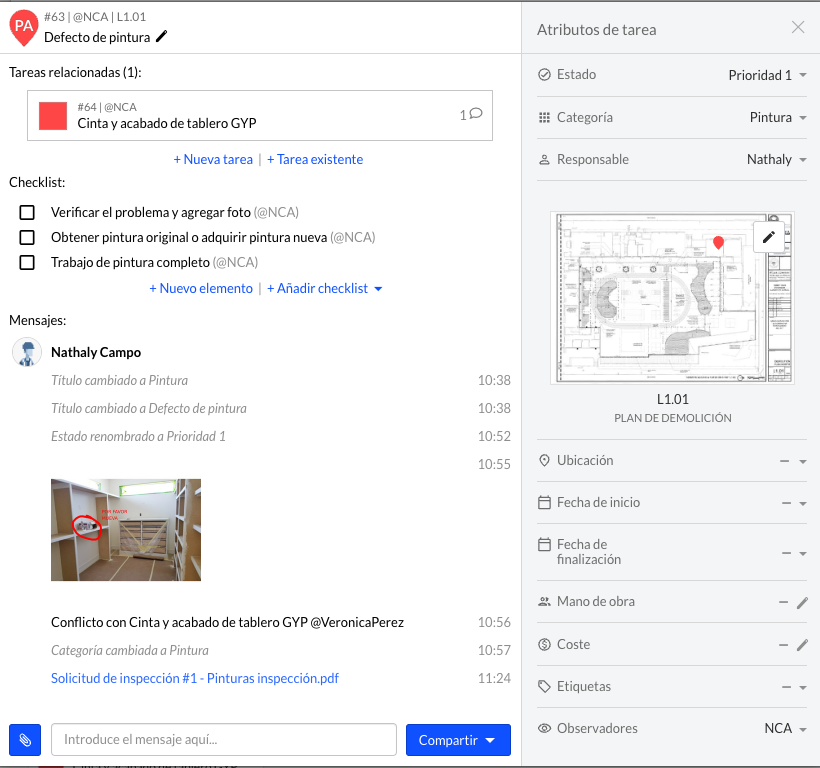Screen dimensions: 820x768
Task: Click the Mano de obra people icon
Action: 544,601
